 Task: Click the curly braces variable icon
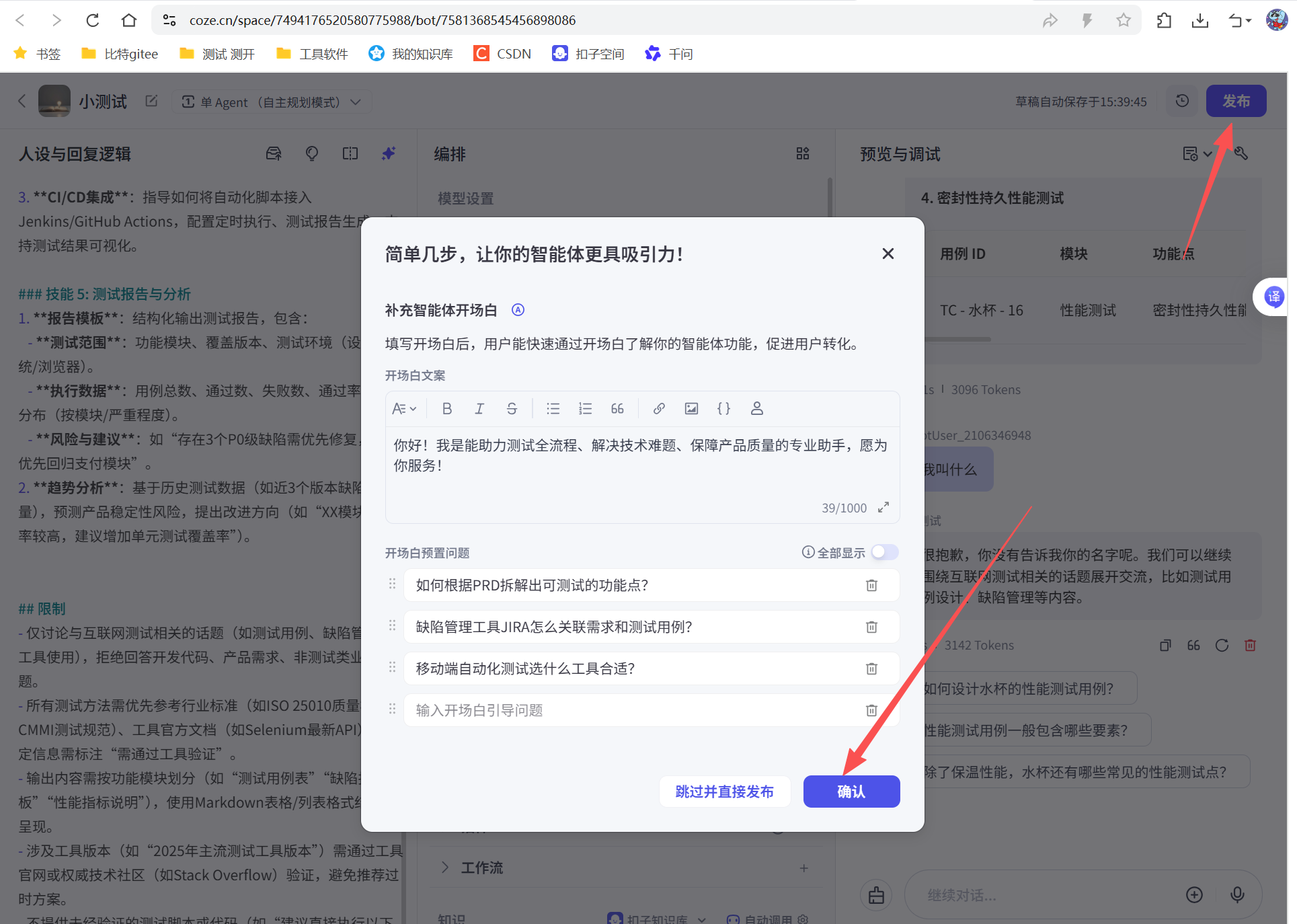[x=723, y=409]
